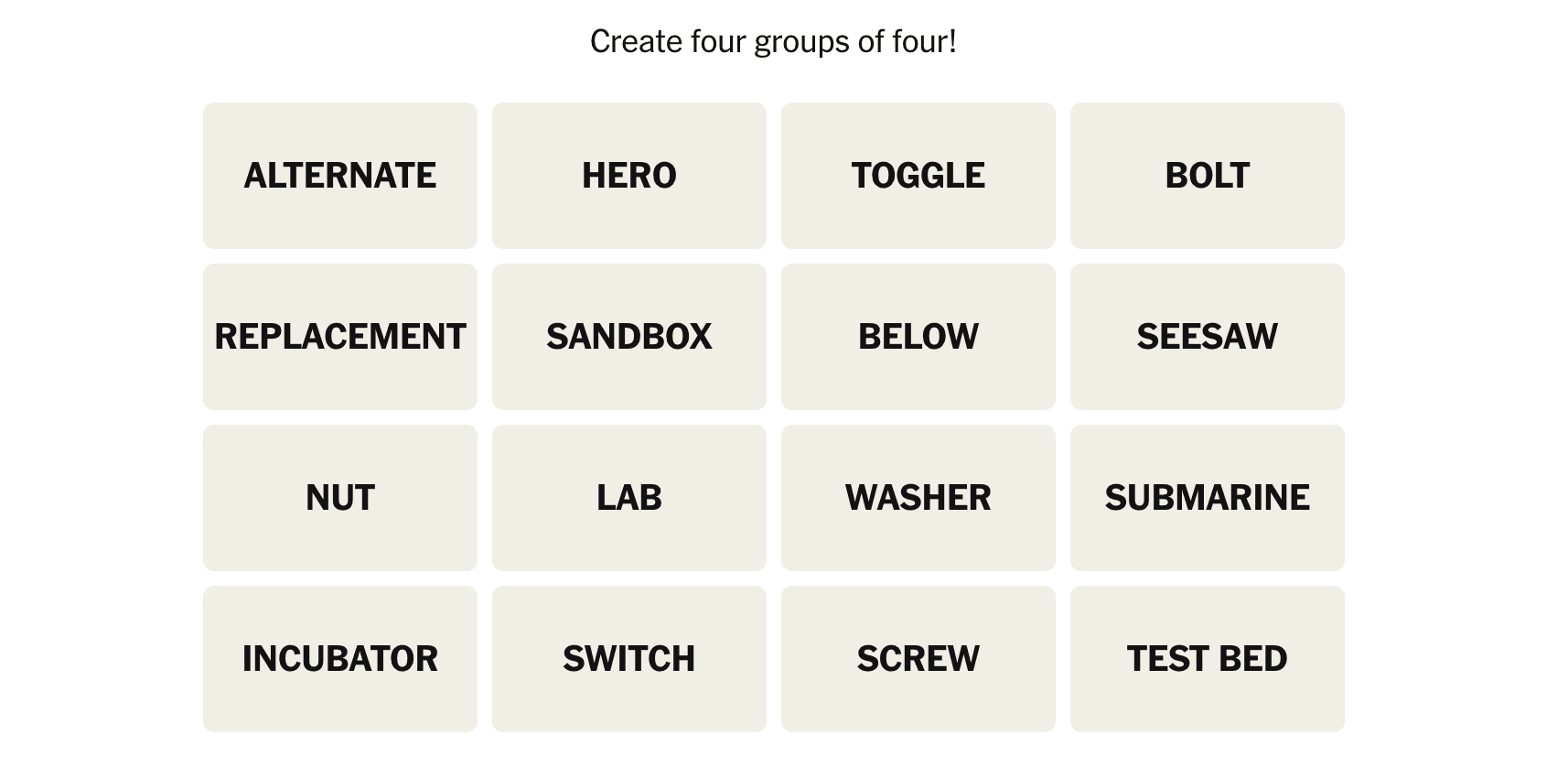The image size is (1568, 767).
Task: Click the SCREW tile
Action: (x=918, y=659)
